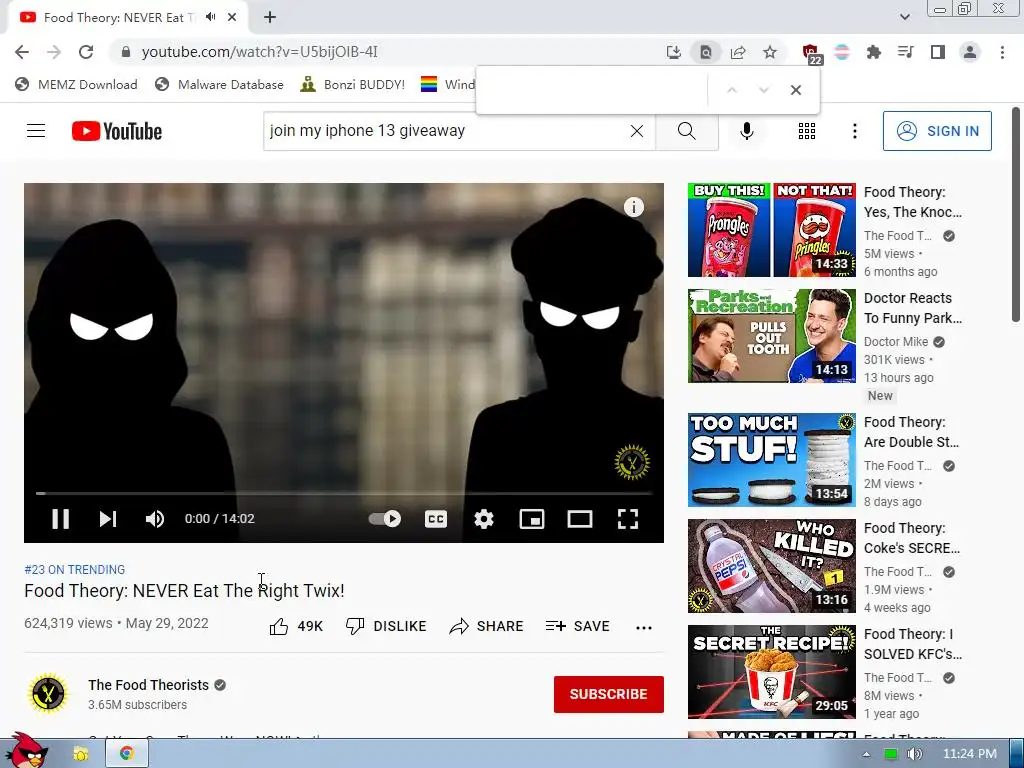The image size is (1024, 768).
Task: Click the YouTube search magnifier button
Action: [x=686, y=131]
